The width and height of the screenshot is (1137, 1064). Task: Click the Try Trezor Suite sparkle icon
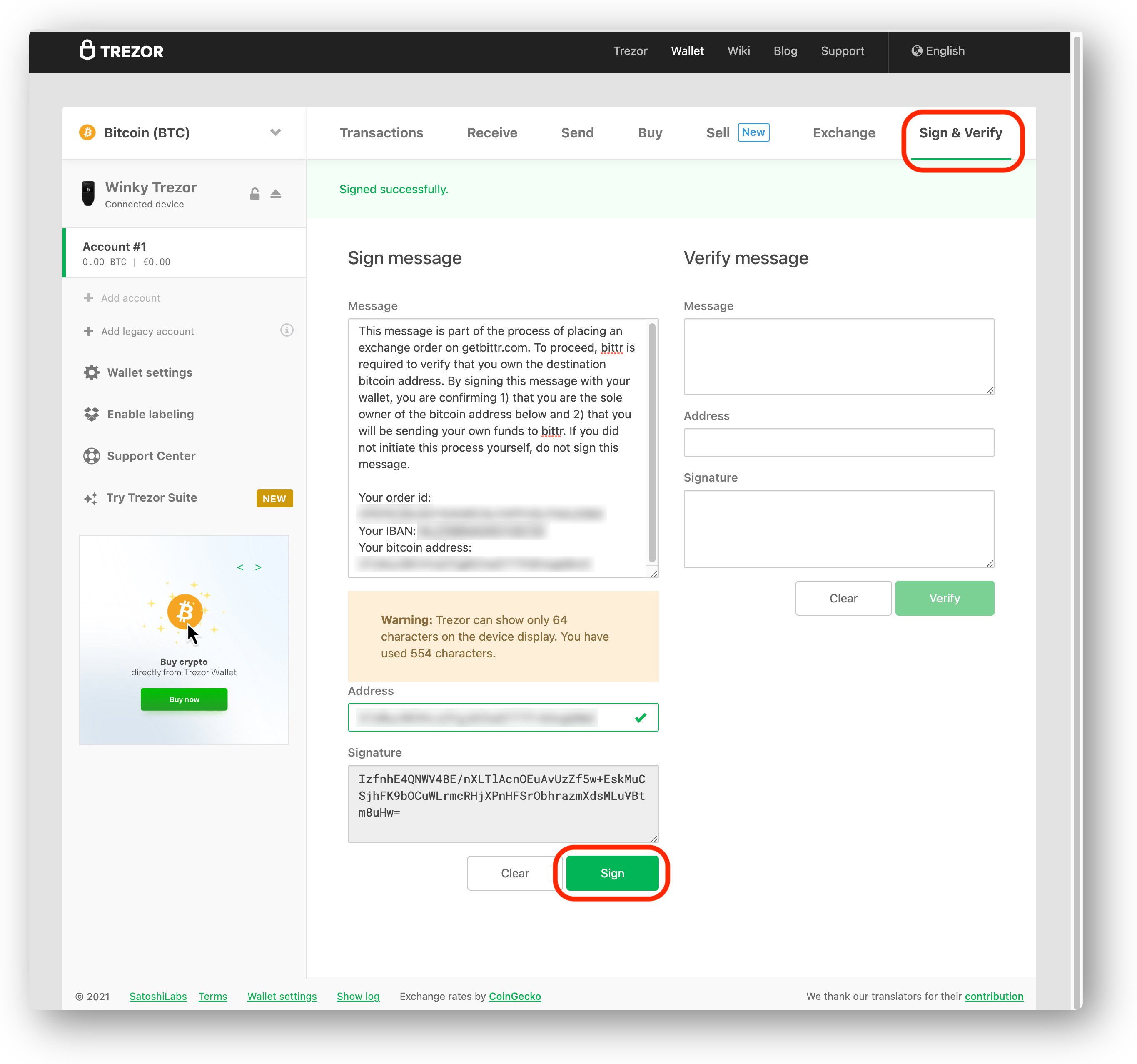pyautogui.click(x=90, y=498)
